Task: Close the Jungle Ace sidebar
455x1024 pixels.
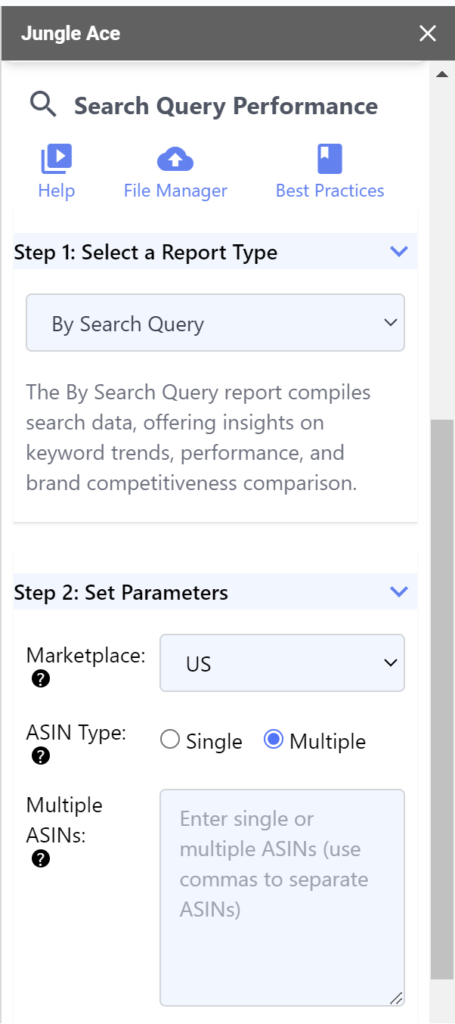Action: 428,33
